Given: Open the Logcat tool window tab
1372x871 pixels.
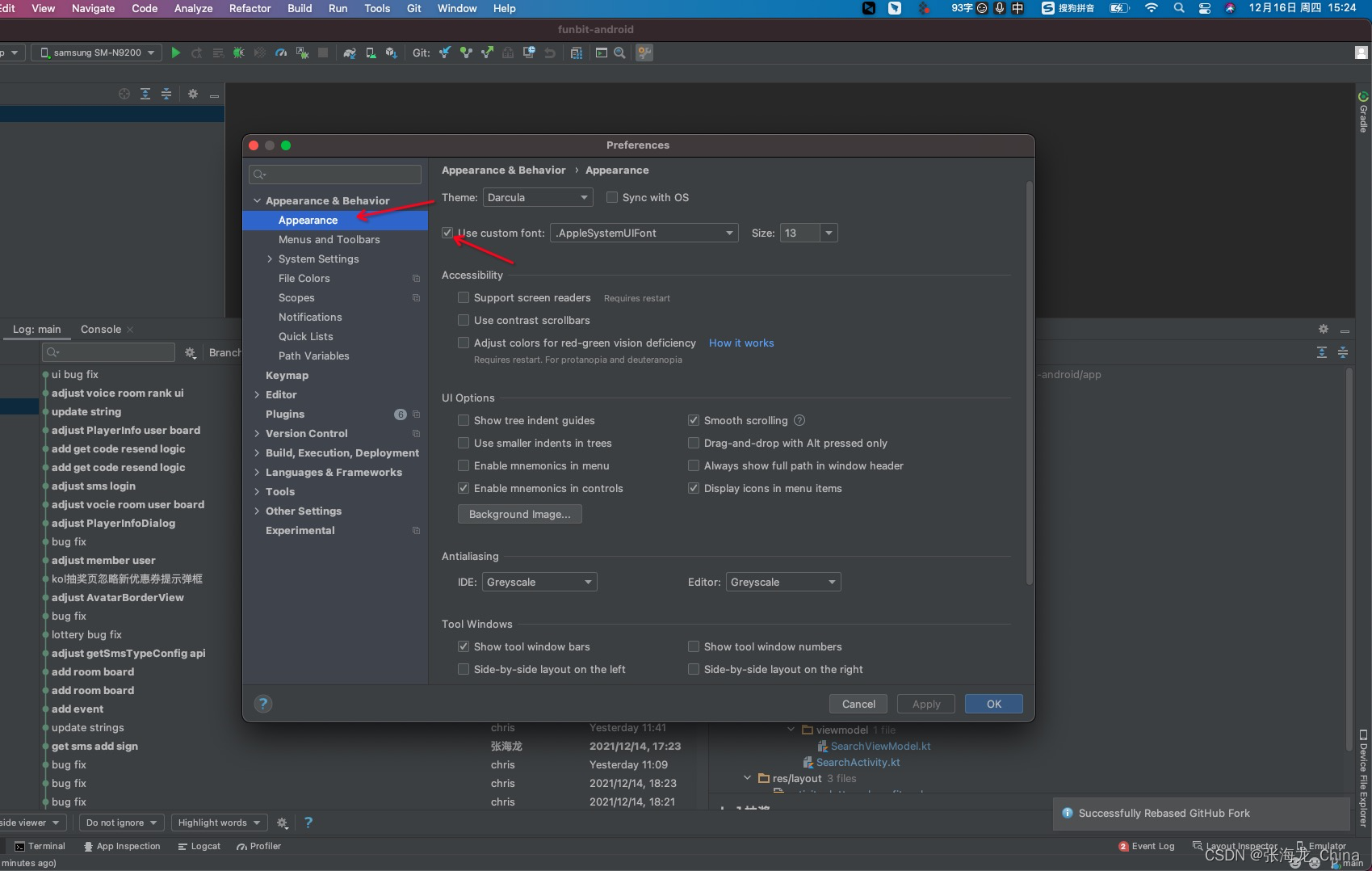Looking at the screenshot, I should point(199,846).
